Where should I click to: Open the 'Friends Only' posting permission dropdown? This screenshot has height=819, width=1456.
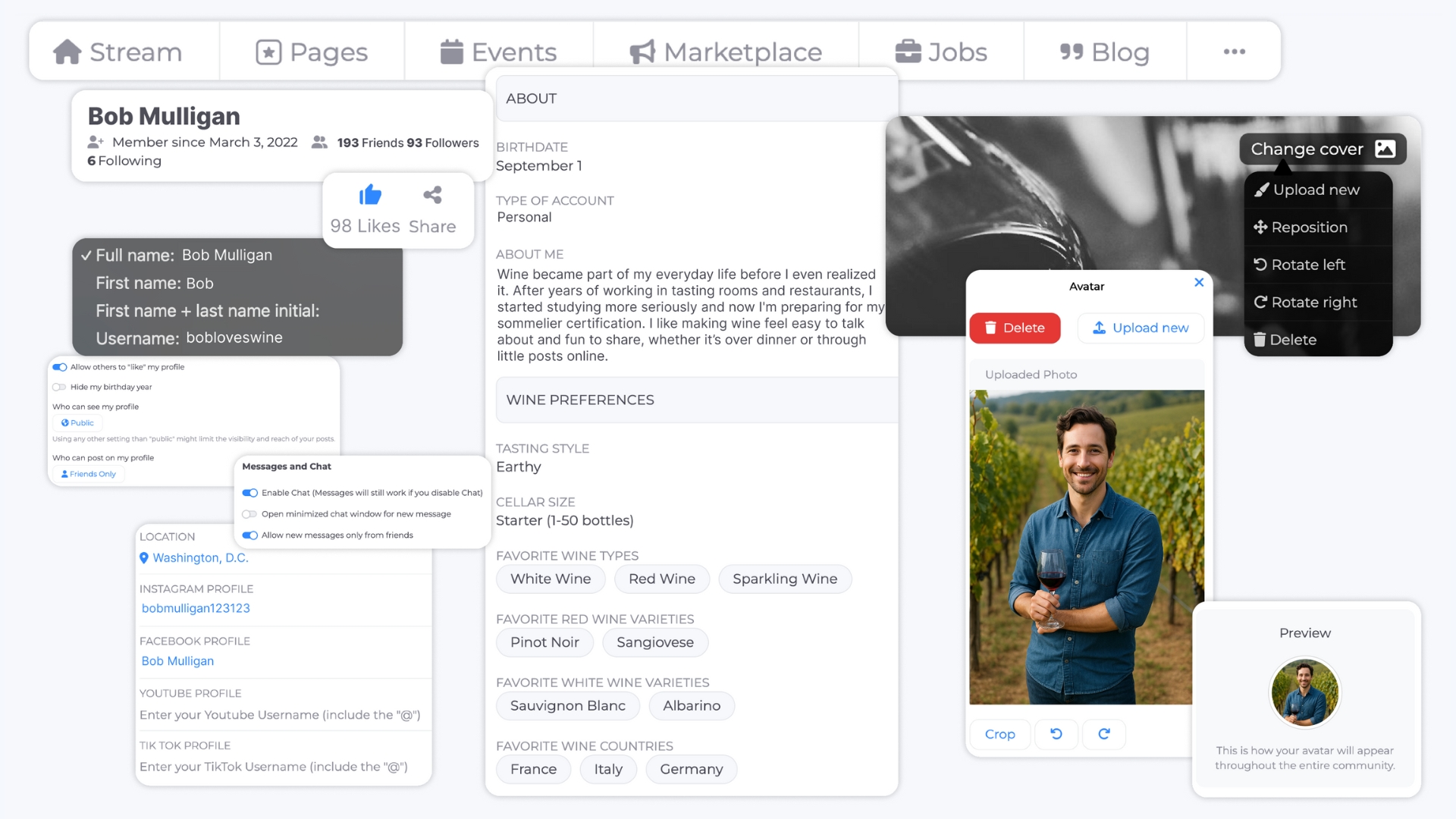pyautogui.click(x=89, y=474)
